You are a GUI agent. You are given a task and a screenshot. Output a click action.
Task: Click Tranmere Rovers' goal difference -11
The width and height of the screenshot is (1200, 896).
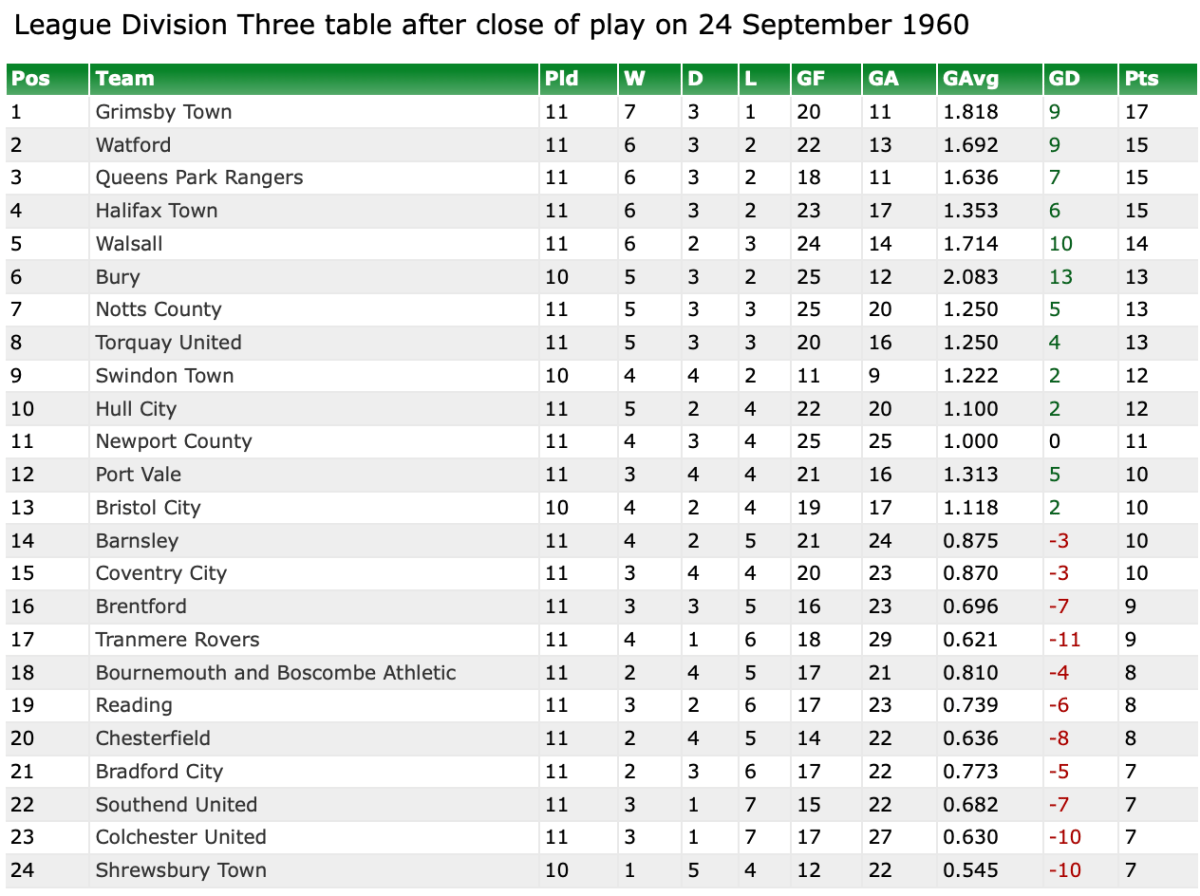click(x=1064, y=640)
